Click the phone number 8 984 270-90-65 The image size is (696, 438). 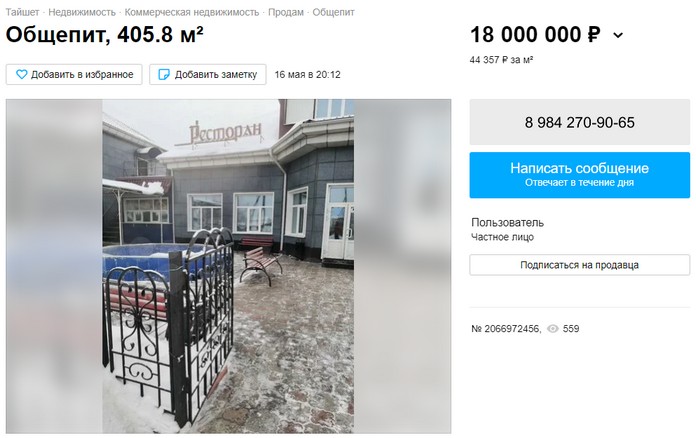point(580,122)
